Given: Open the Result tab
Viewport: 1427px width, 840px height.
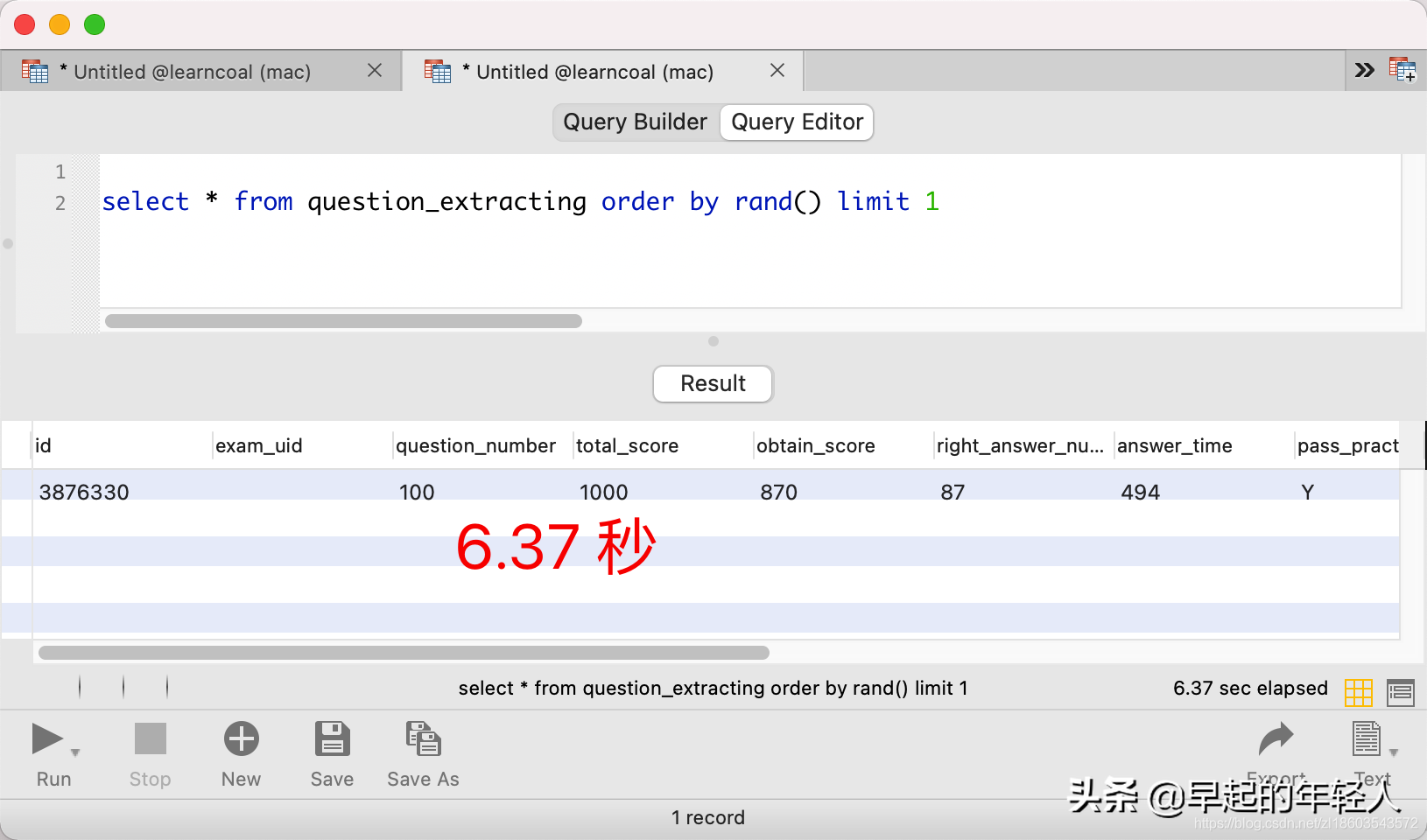Looking at the screenshot, I should pyautogui.click(x=713, y=383).
